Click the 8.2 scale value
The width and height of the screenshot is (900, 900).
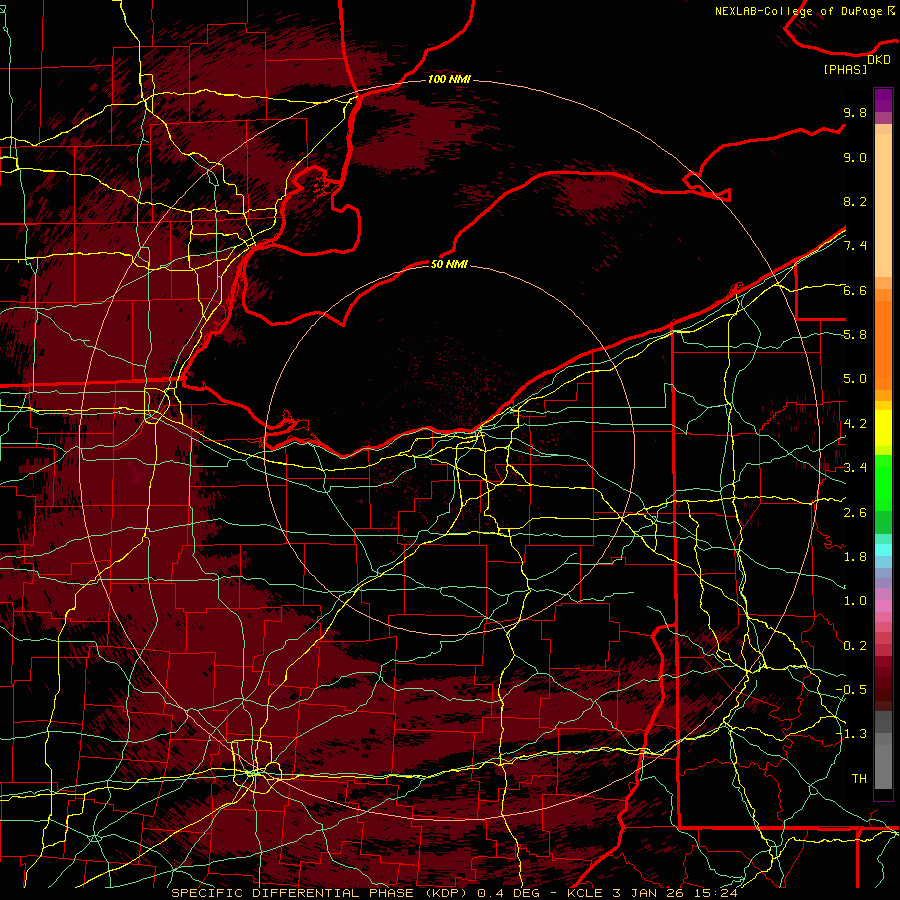(855, 201)
